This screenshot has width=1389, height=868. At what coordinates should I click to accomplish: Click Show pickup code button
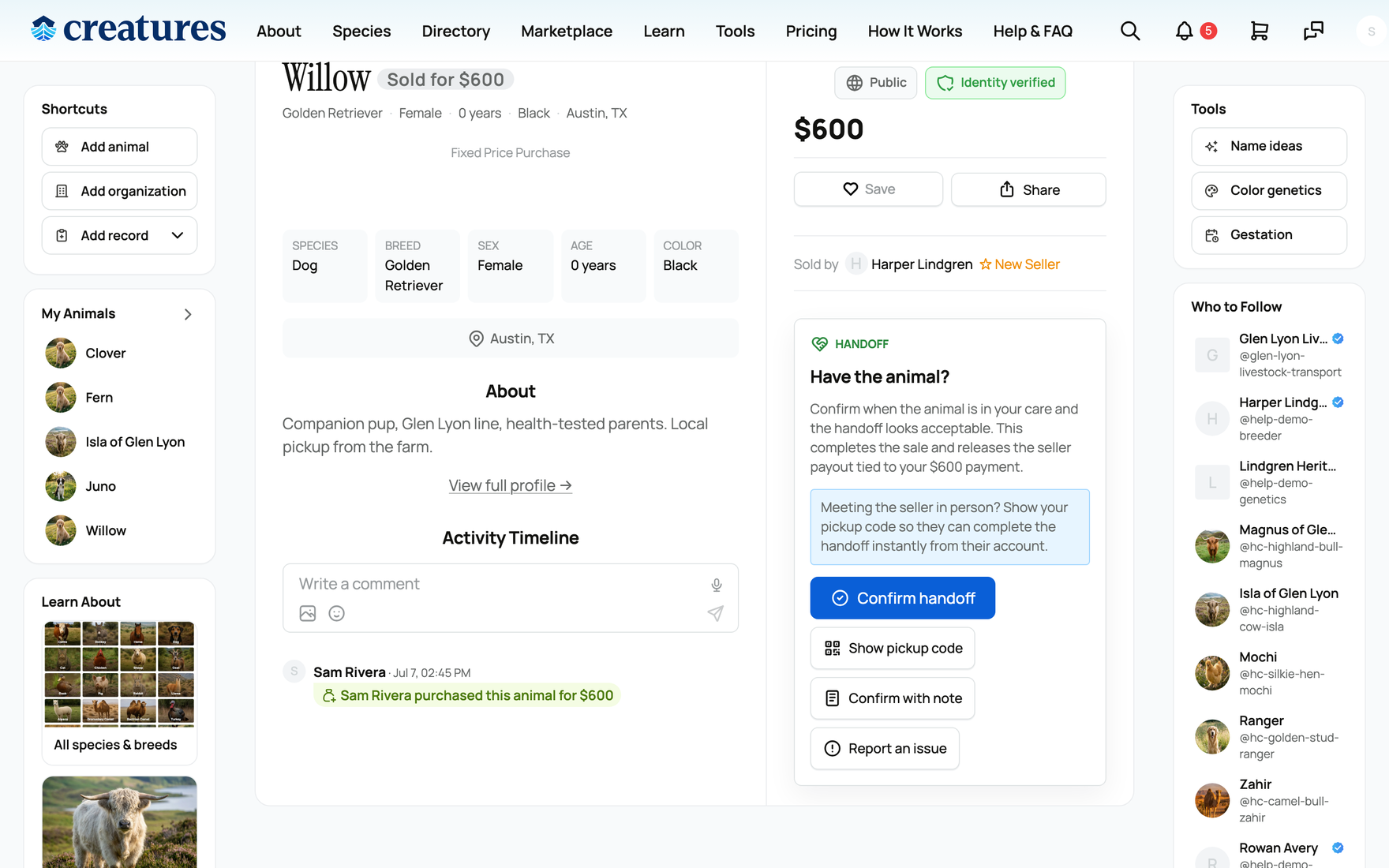point(893,648)
